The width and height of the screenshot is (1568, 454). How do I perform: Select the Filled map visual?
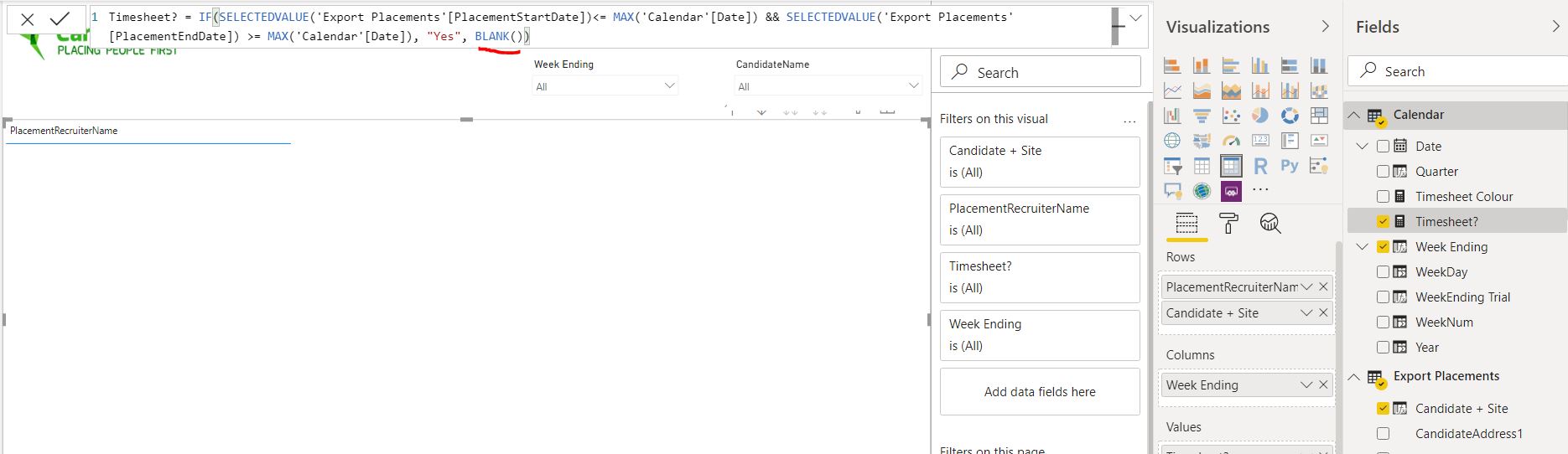1202,141
